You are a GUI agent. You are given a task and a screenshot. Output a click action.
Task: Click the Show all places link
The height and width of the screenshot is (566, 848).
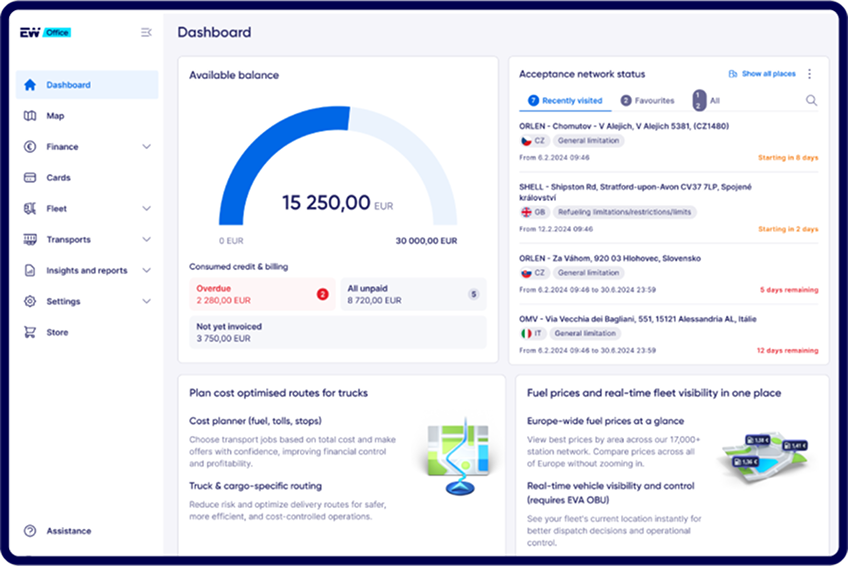point(768,74)
